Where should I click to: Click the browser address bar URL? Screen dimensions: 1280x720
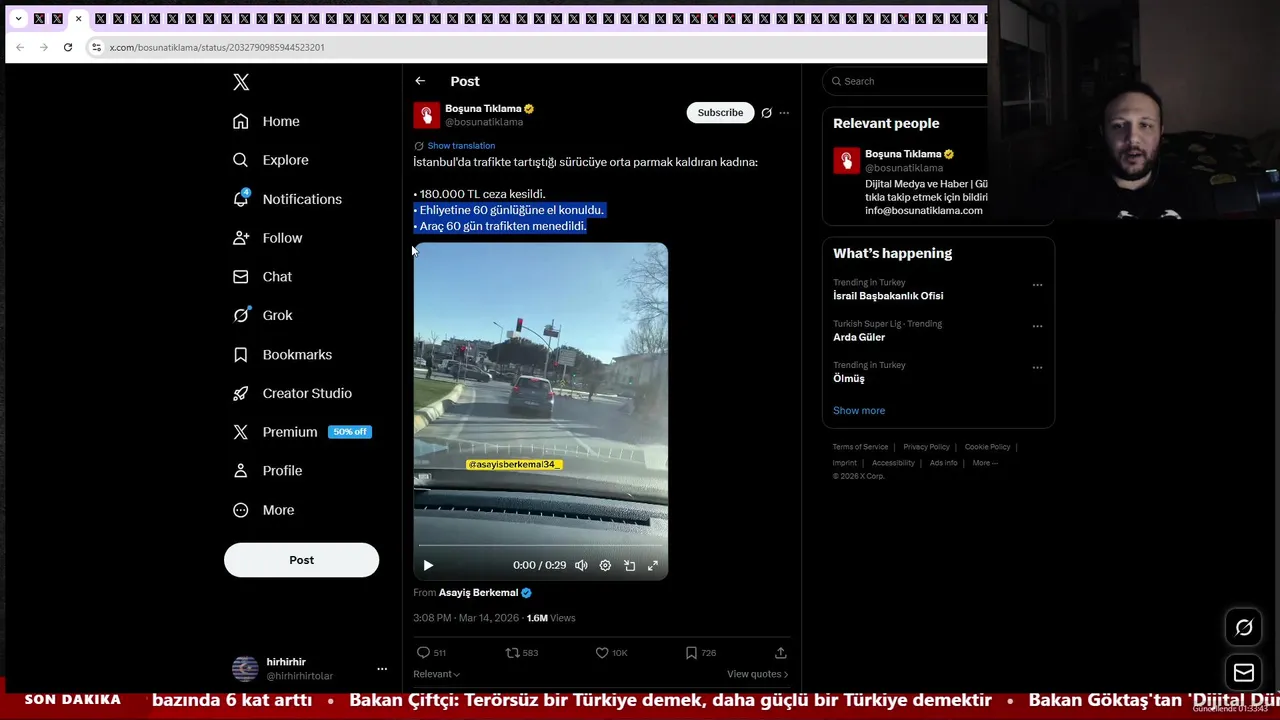click(x=217, y=47)
